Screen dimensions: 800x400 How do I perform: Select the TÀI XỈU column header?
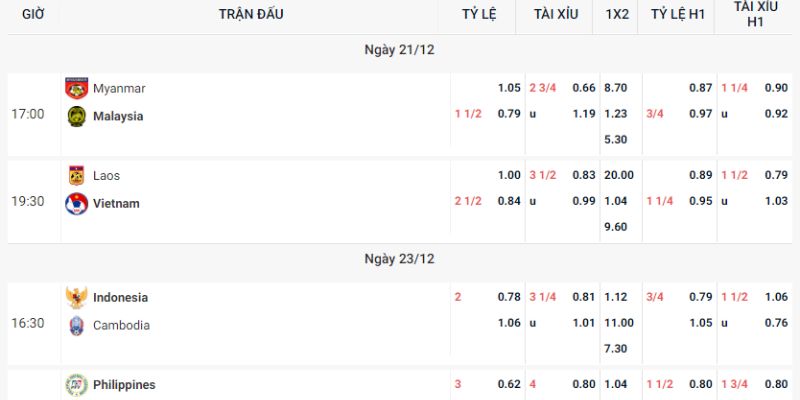pyautogui.click(x=556, y=14)
